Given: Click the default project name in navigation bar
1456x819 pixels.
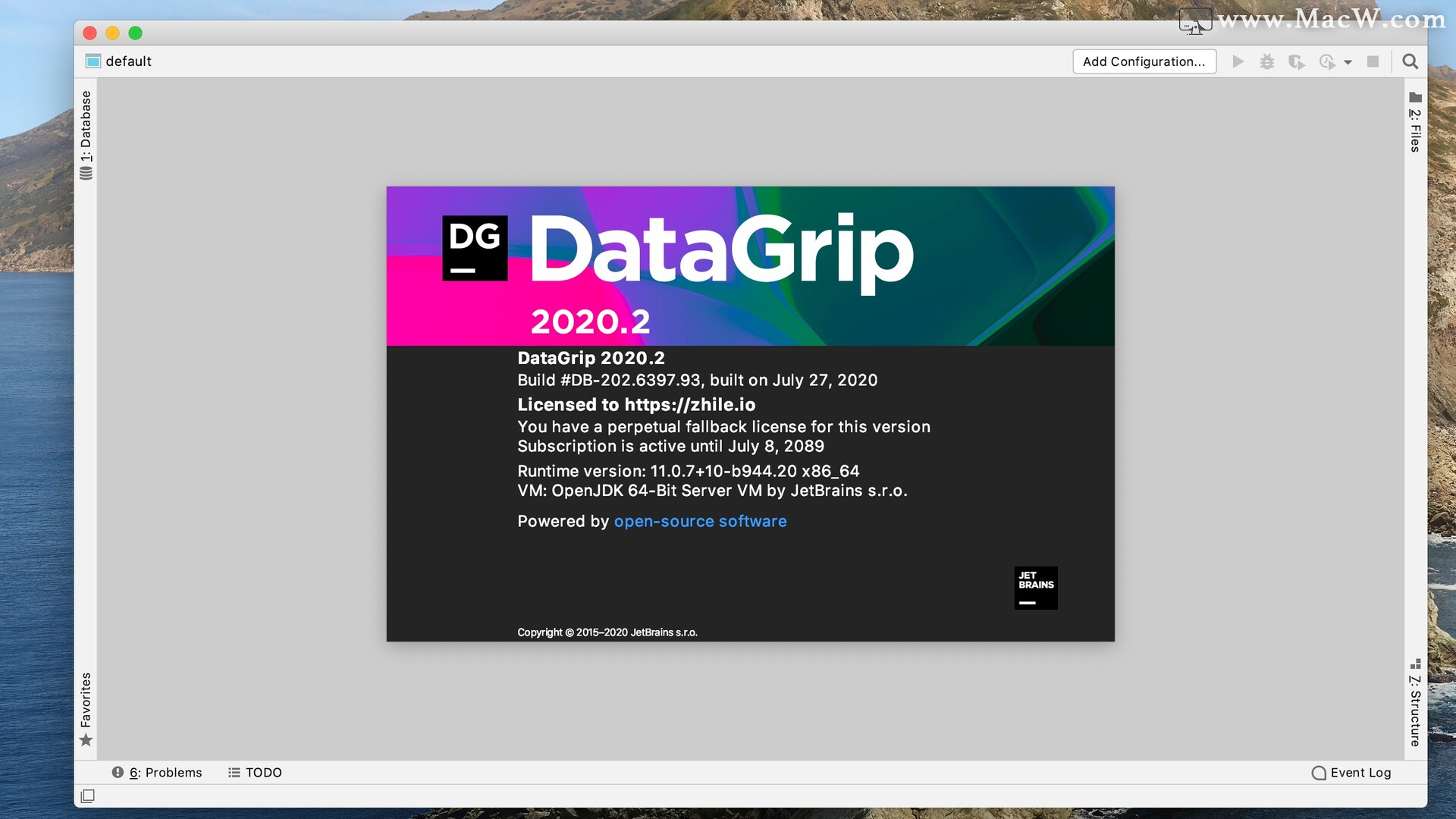Looking at the screenshot, I should click(x=129, y=61).
